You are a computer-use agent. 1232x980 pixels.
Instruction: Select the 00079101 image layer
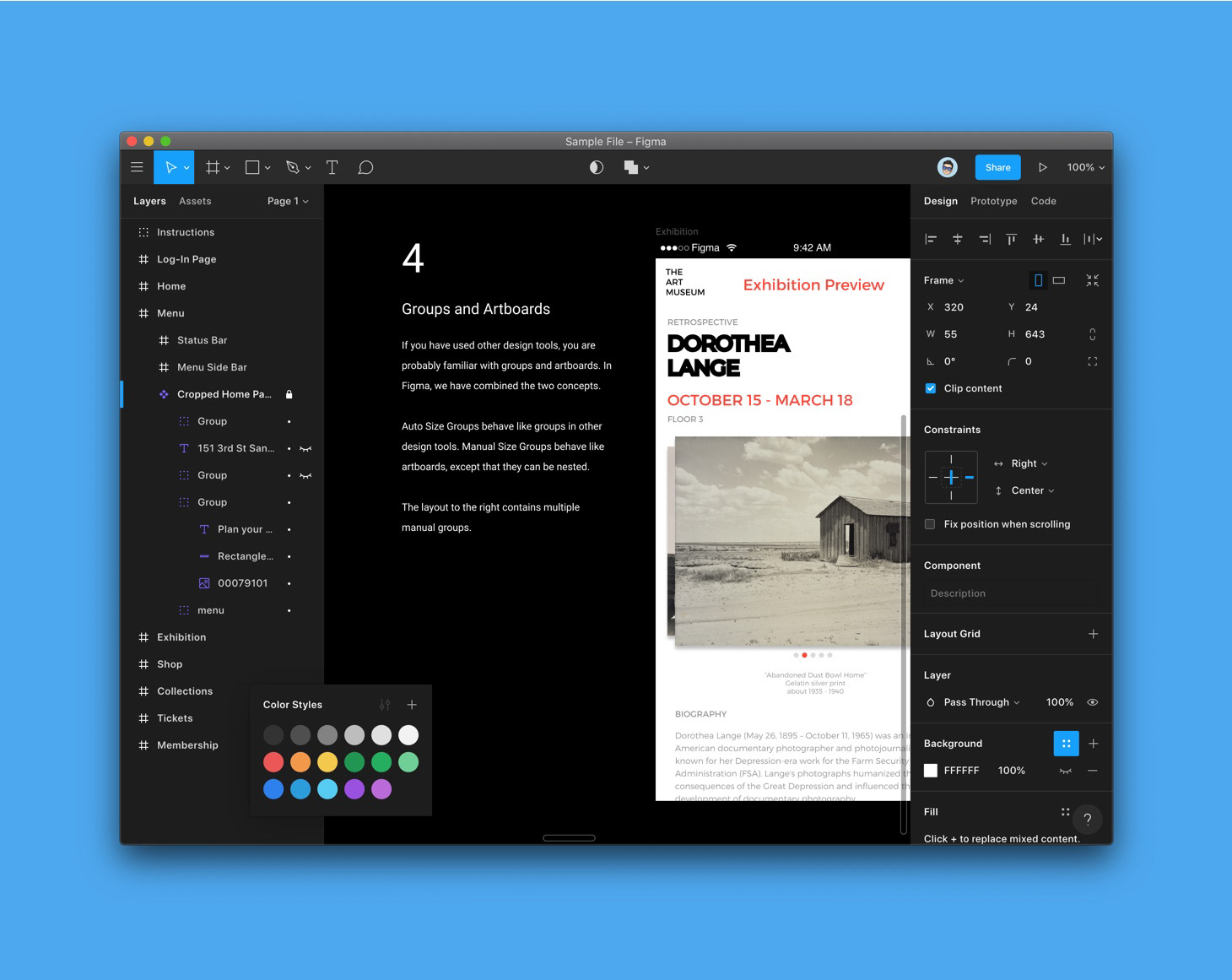(223, 583)
